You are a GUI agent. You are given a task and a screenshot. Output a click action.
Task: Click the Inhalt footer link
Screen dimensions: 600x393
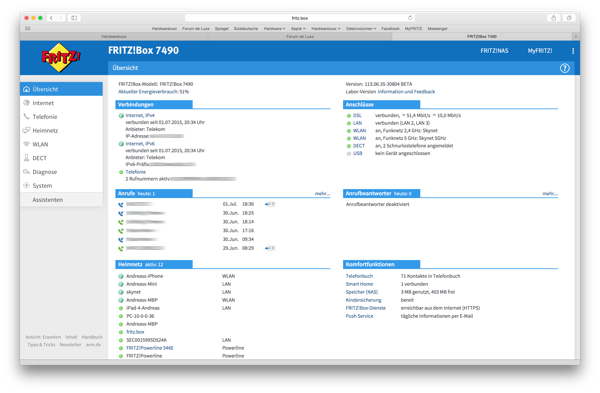pos(71,337)
